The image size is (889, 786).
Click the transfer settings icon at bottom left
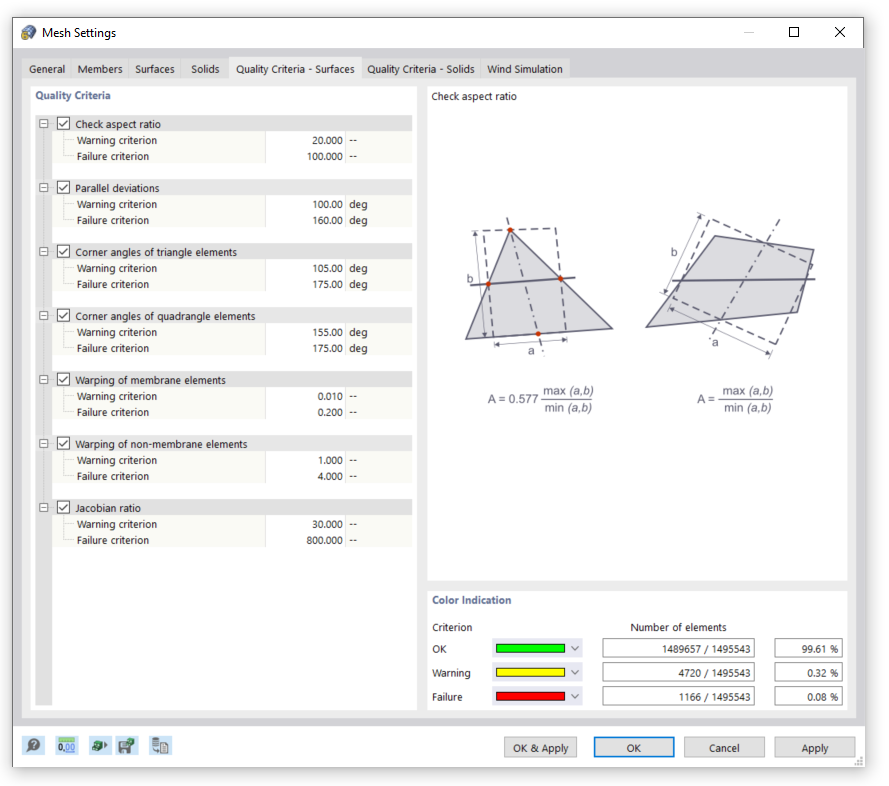160,745
